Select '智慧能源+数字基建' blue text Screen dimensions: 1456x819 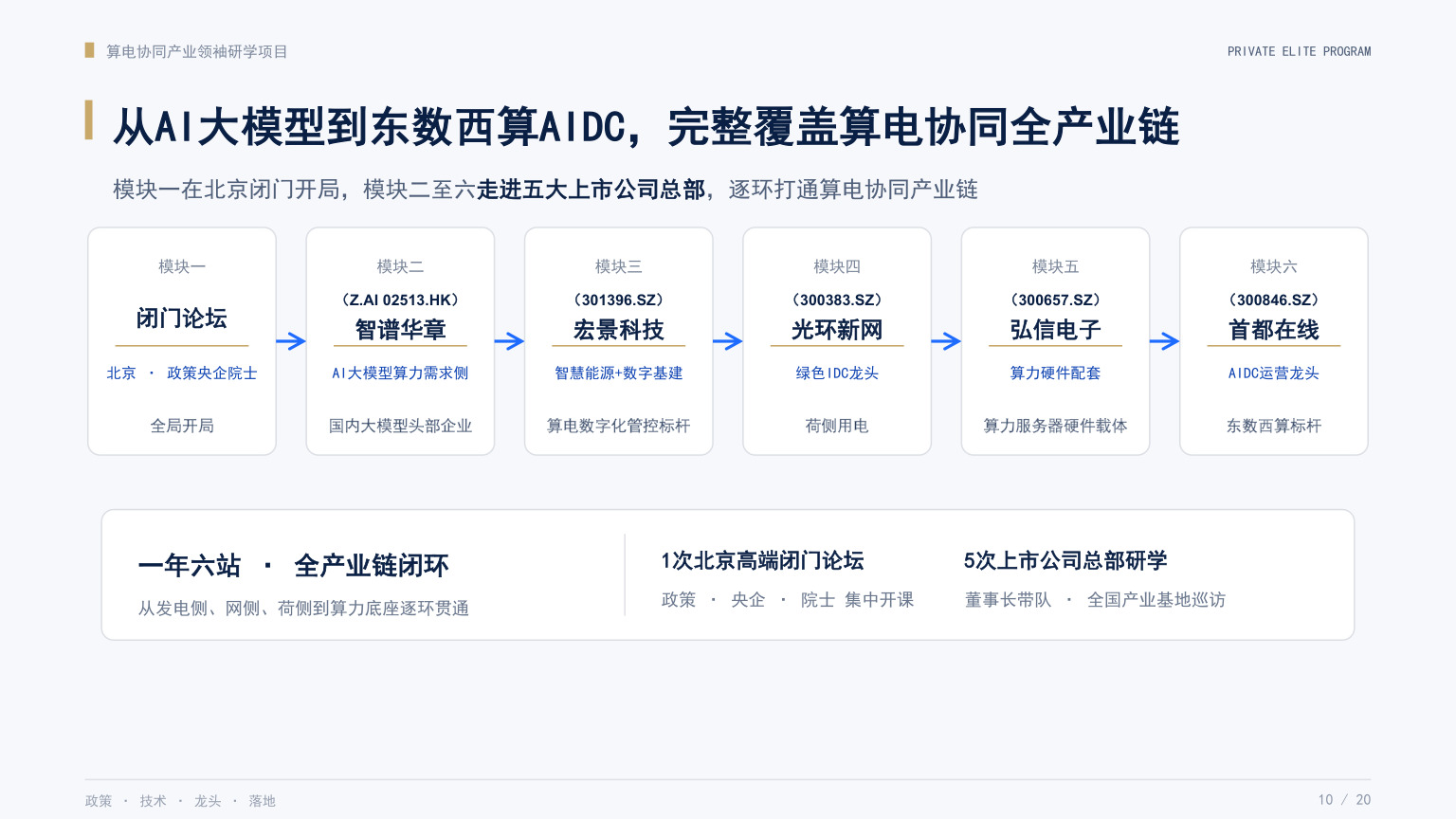click(x=619, y=373)
